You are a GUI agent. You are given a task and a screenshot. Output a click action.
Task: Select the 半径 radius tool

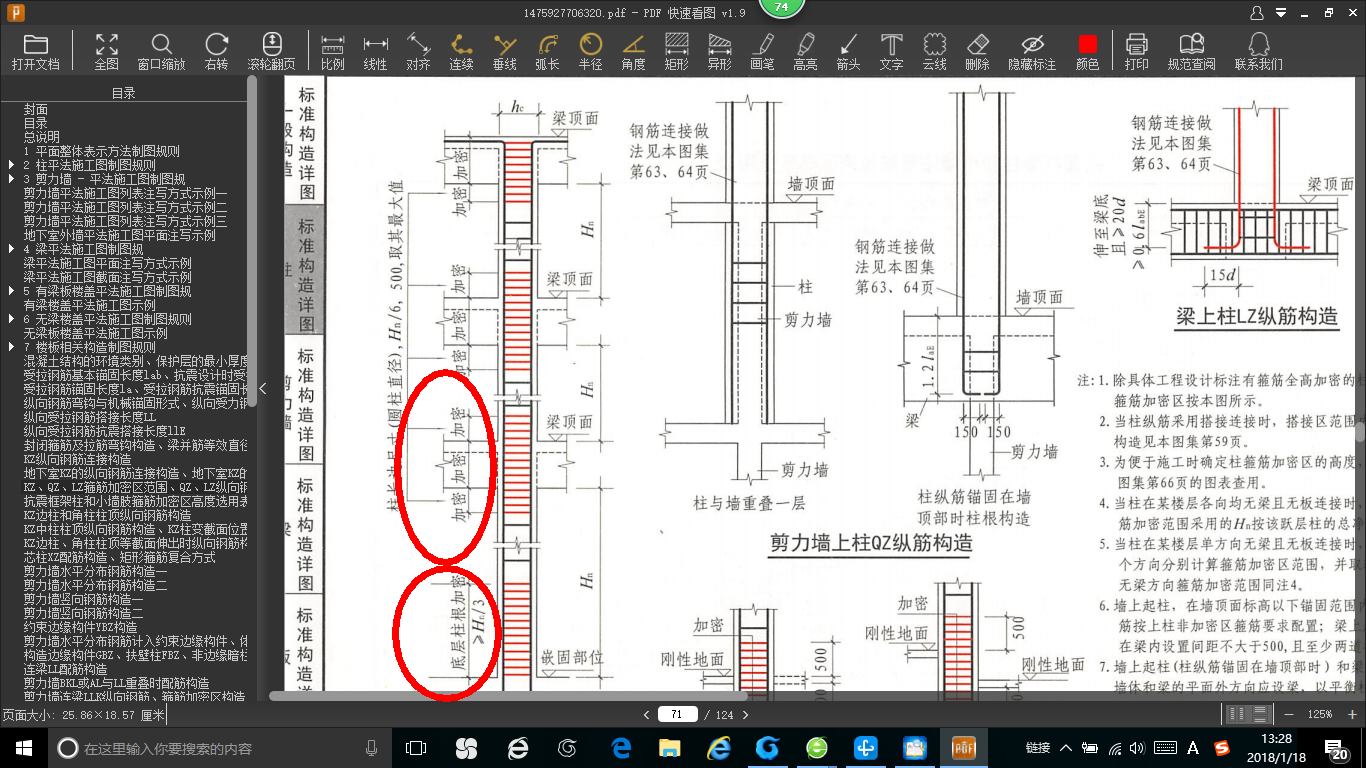(590, 52)
